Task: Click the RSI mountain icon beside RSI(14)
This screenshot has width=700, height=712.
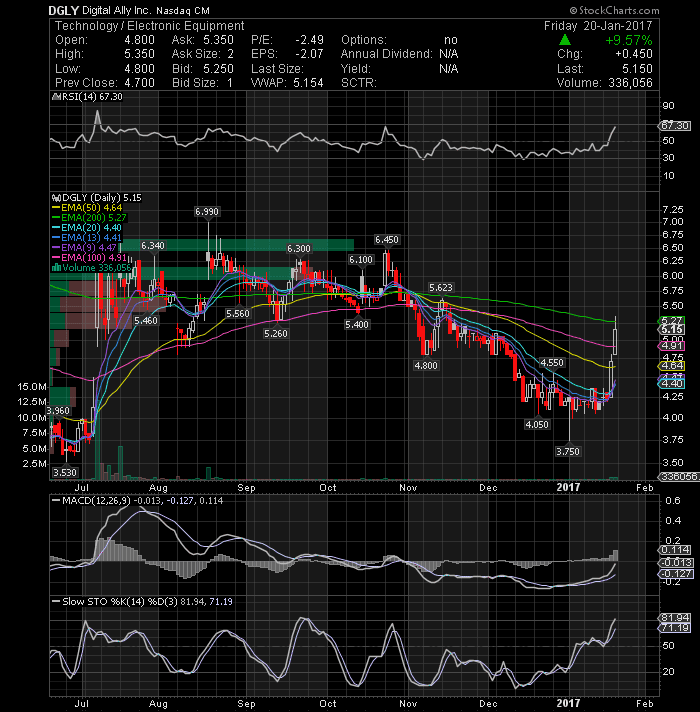Action: pos(56,97)
